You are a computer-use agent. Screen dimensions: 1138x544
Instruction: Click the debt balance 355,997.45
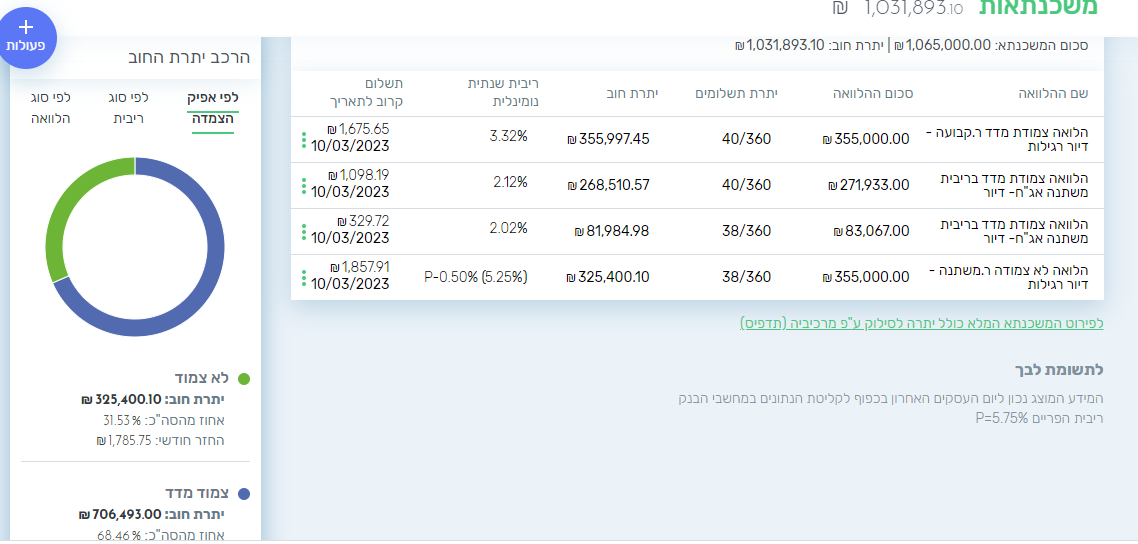(608, 139)
